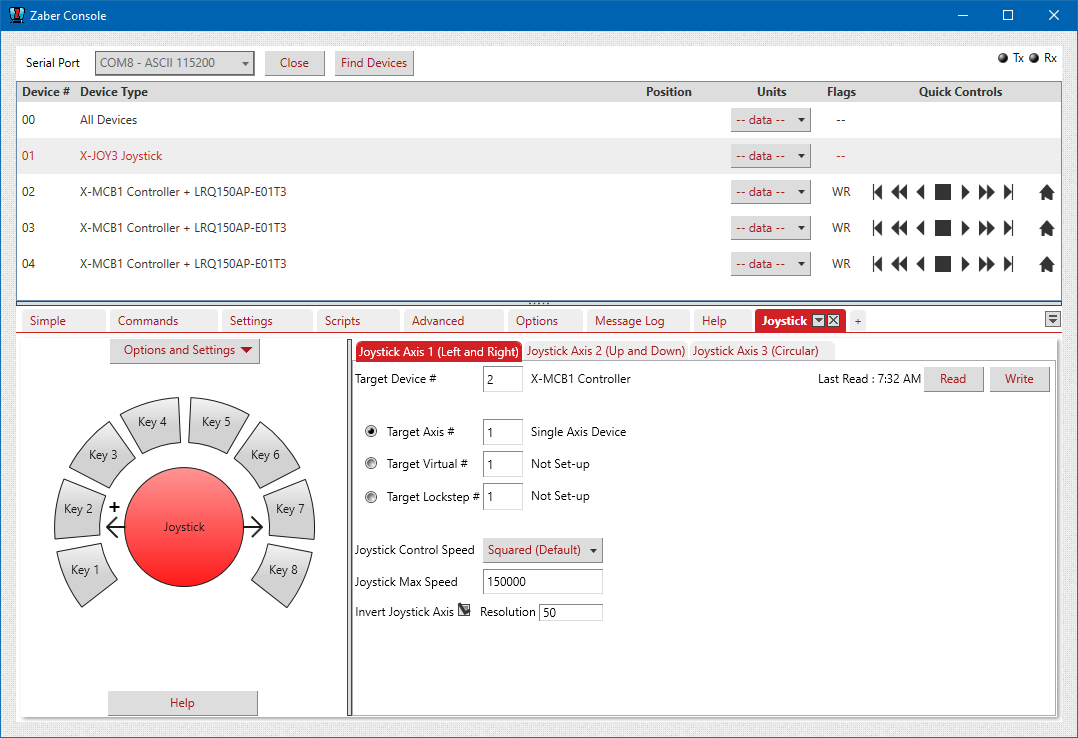Viewport: 1078px width, 738px height.
Task: Click single right arrow for device 02
Action: coord(965,192)
